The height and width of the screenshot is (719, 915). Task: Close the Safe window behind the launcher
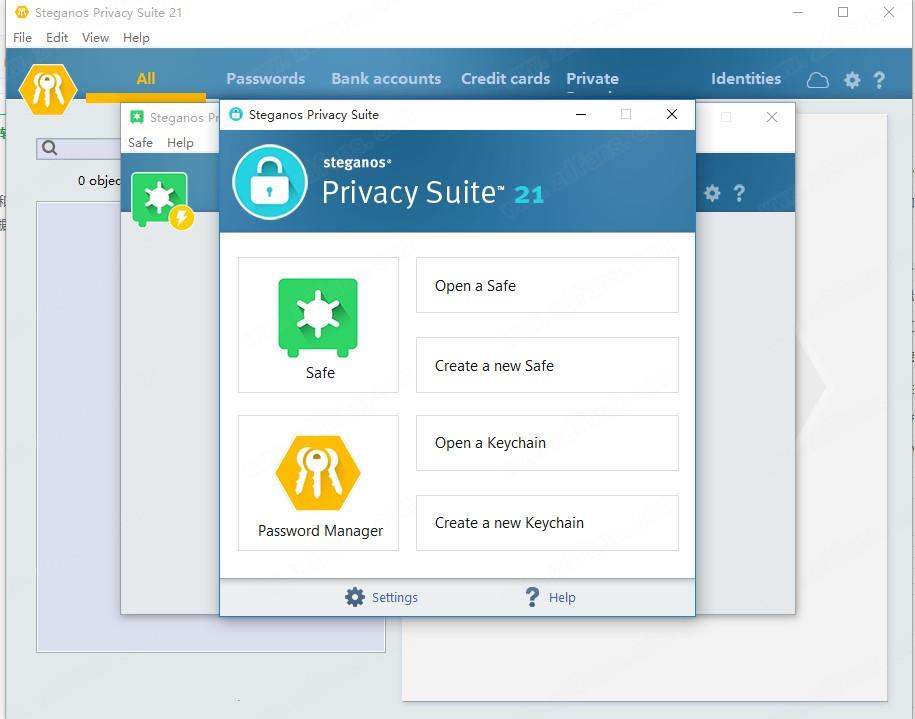(x=771, y=117)
